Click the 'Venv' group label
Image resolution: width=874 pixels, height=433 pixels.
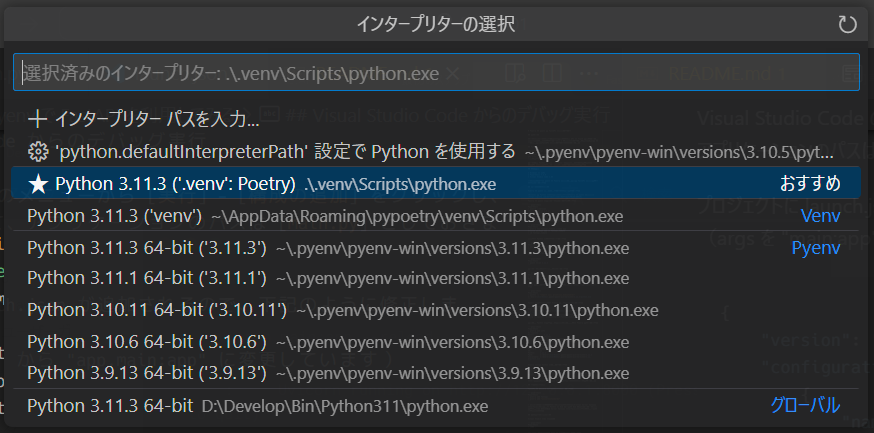point(820,216)
